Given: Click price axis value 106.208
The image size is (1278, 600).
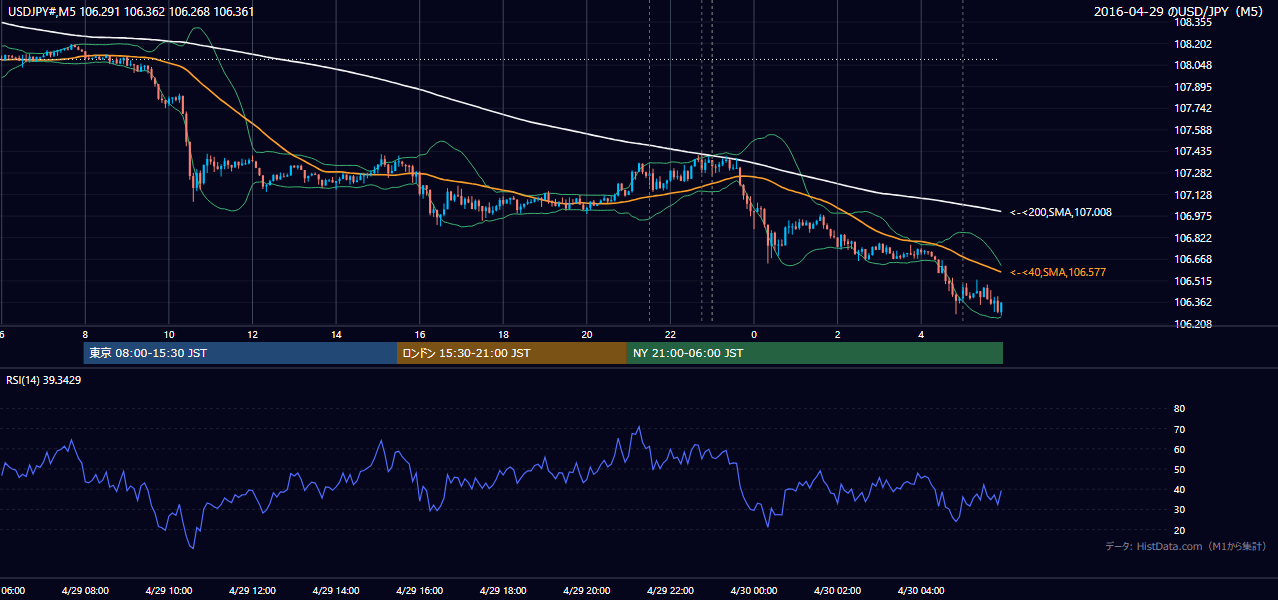Looking at the screenshot, I should 1193,324.
